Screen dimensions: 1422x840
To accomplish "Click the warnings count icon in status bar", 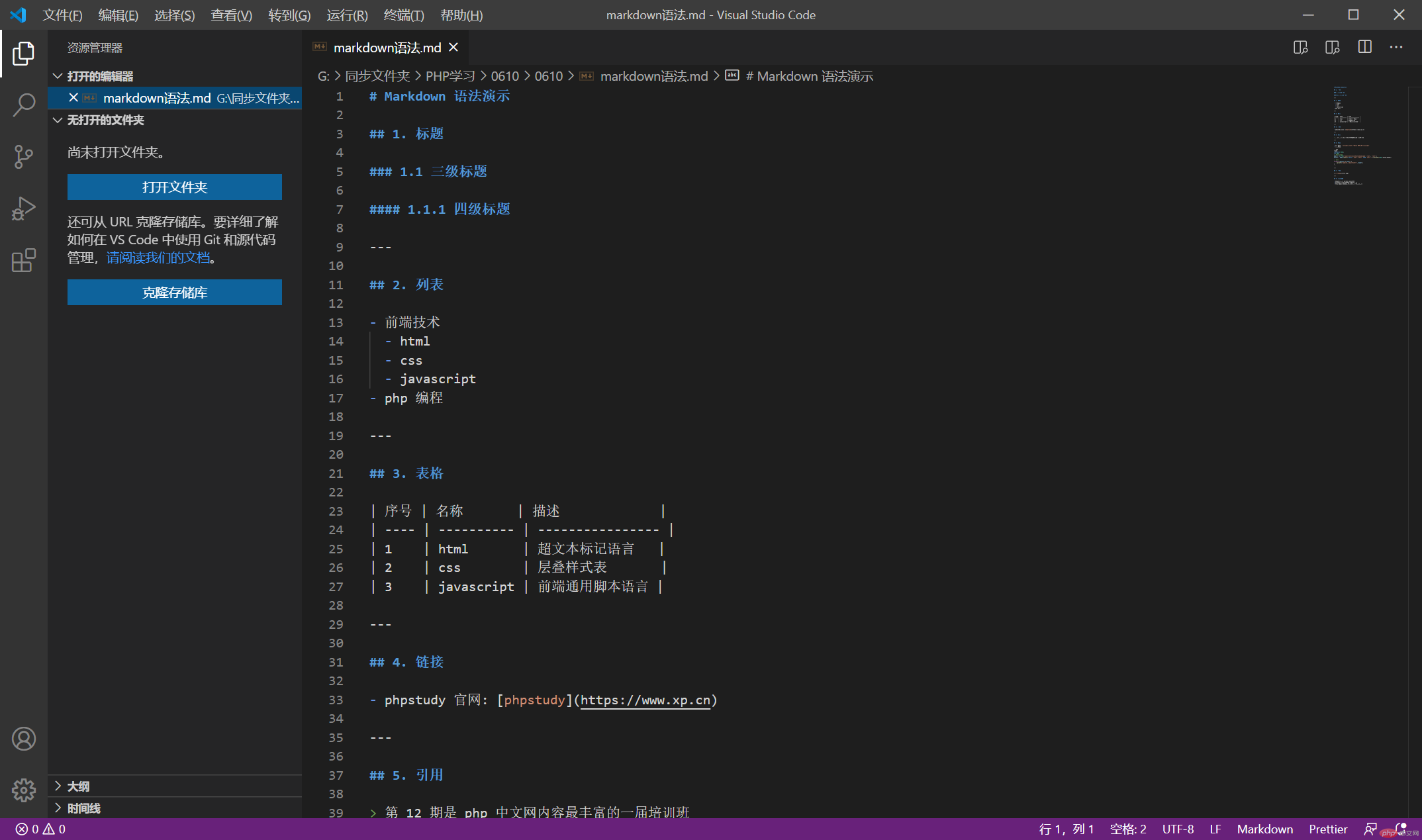I will pyautogui.click(x=48, y=829).
